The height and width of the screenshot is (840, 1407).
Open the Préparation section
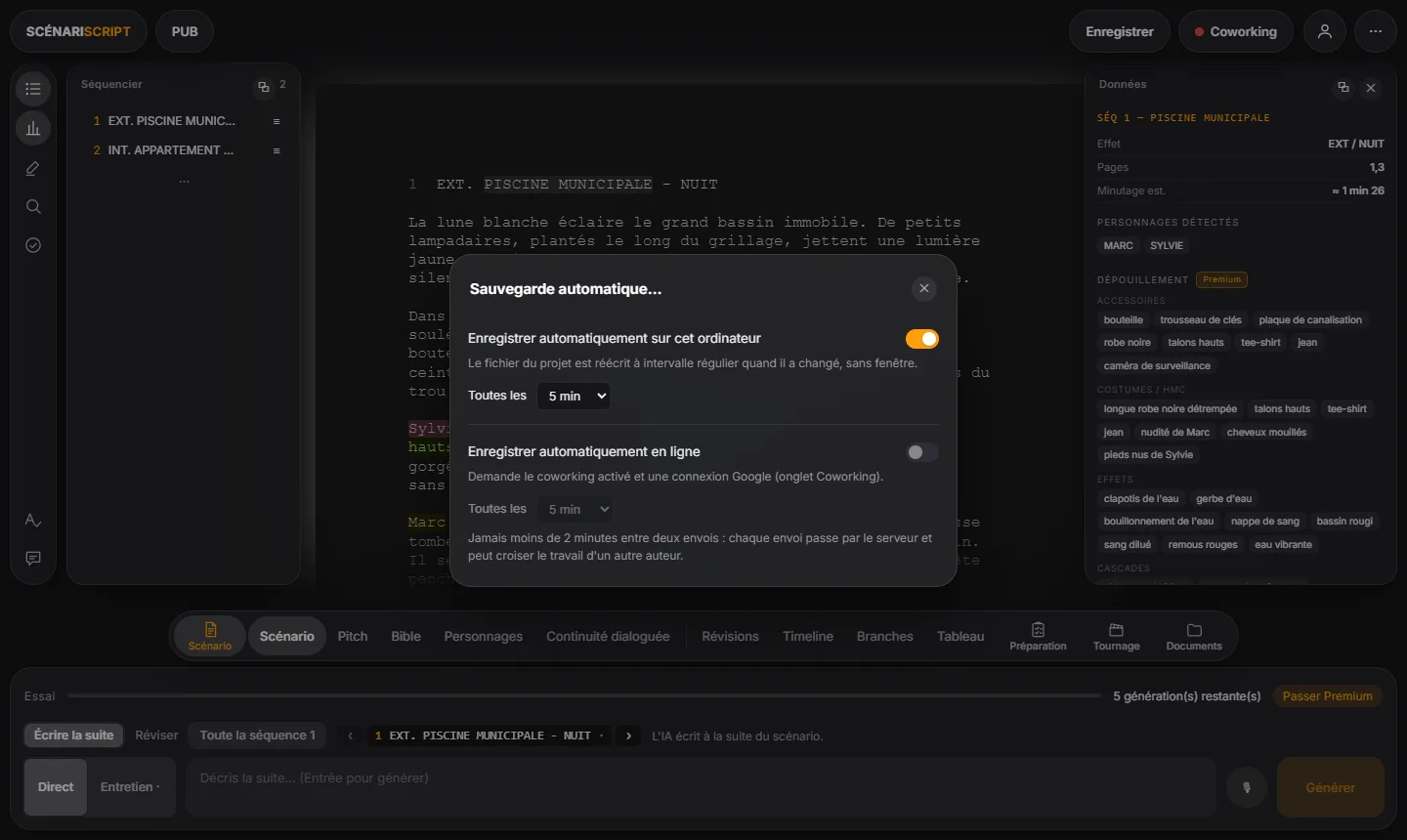(x=1038, y=636)
